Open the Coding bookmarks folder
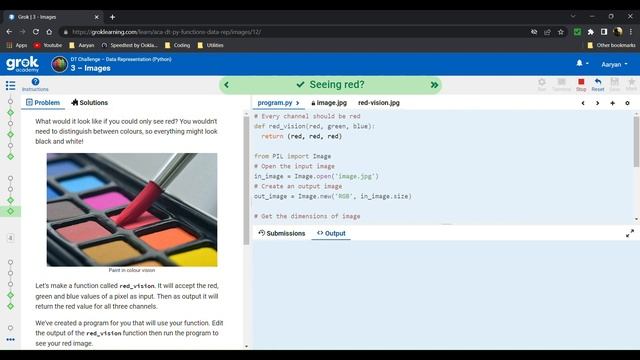640x360 pixels. click(178, 45)
